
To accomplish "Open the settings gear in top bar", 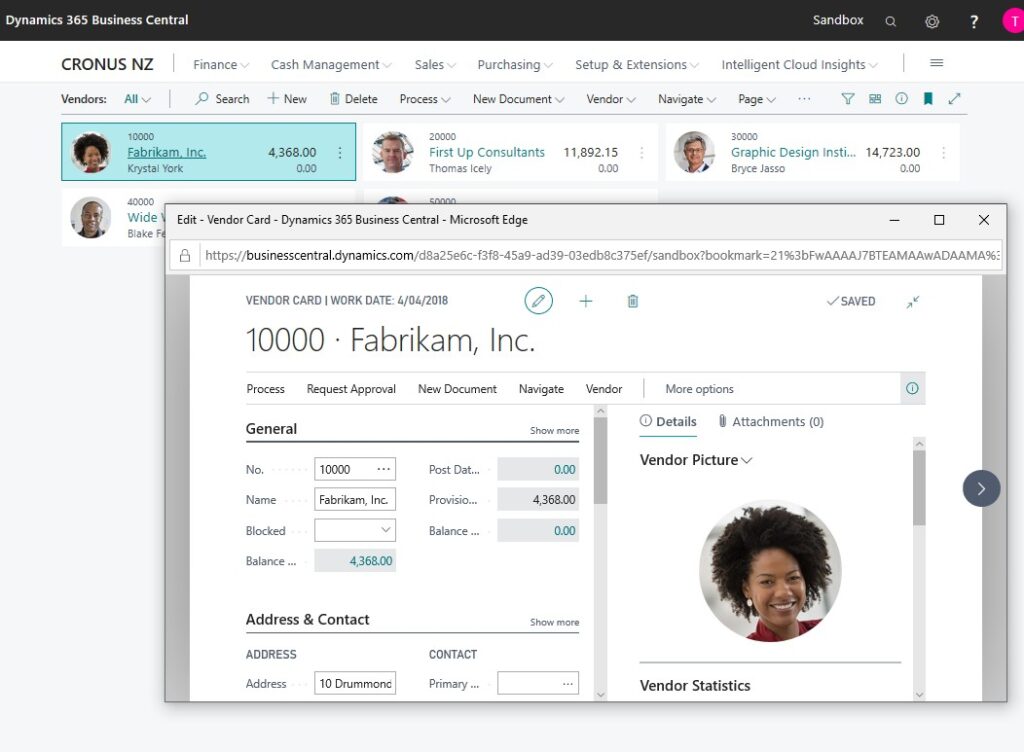I will coord(932,20).
